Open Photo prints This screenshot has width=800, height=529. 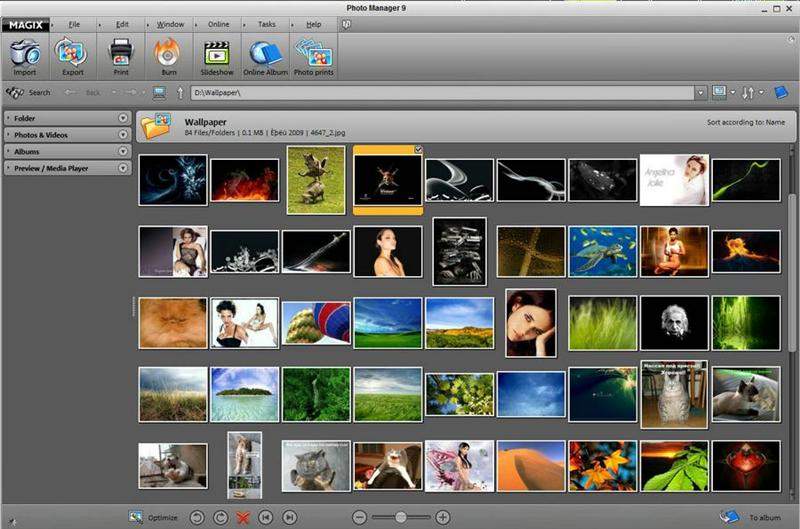click(x=313, y=53)
